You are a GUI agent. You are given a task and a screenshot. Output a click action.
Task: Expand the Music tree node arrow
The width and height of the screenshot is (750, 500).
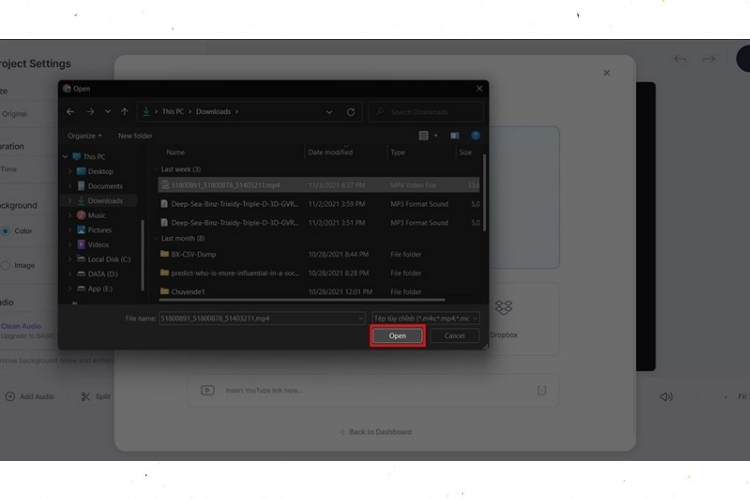(70, 215)
